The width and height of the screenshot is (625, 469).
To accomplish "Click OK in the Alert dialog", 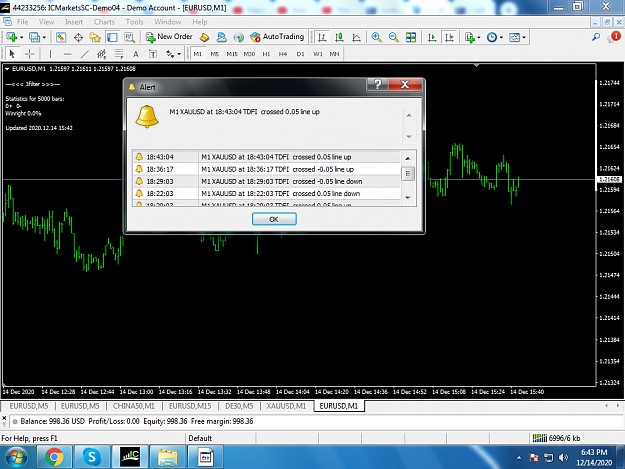I will [x=274, y=219].
